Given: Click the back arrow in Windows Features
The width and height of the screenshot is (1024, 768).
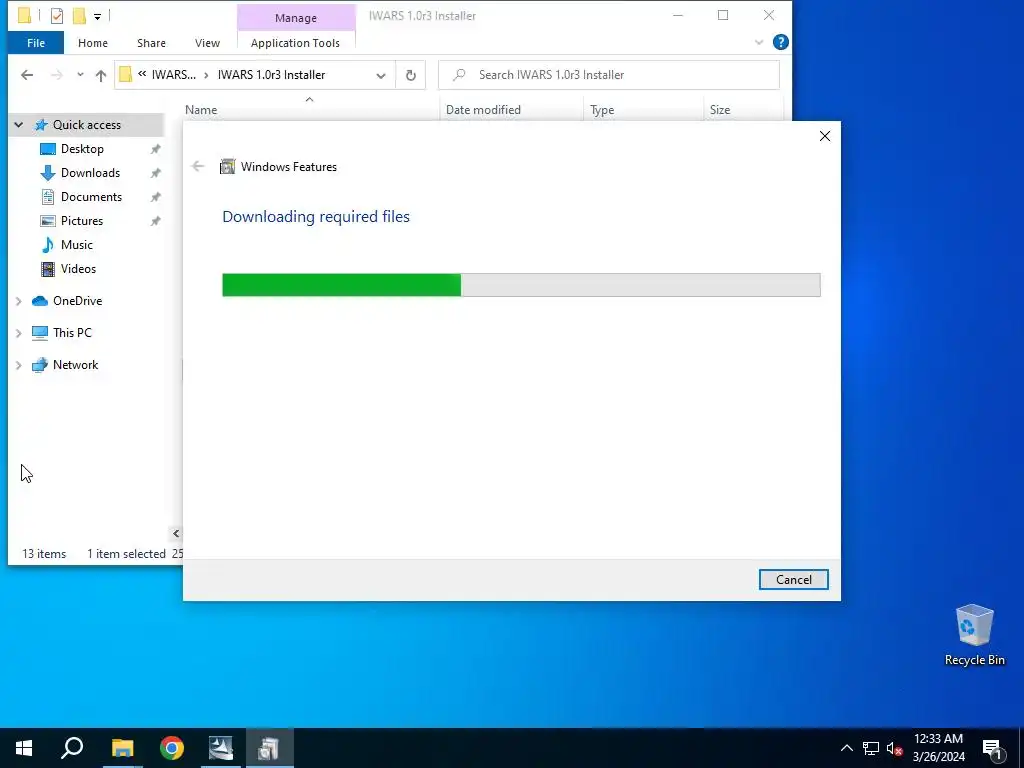Looking at the screenshot, I should coord(198,167).
